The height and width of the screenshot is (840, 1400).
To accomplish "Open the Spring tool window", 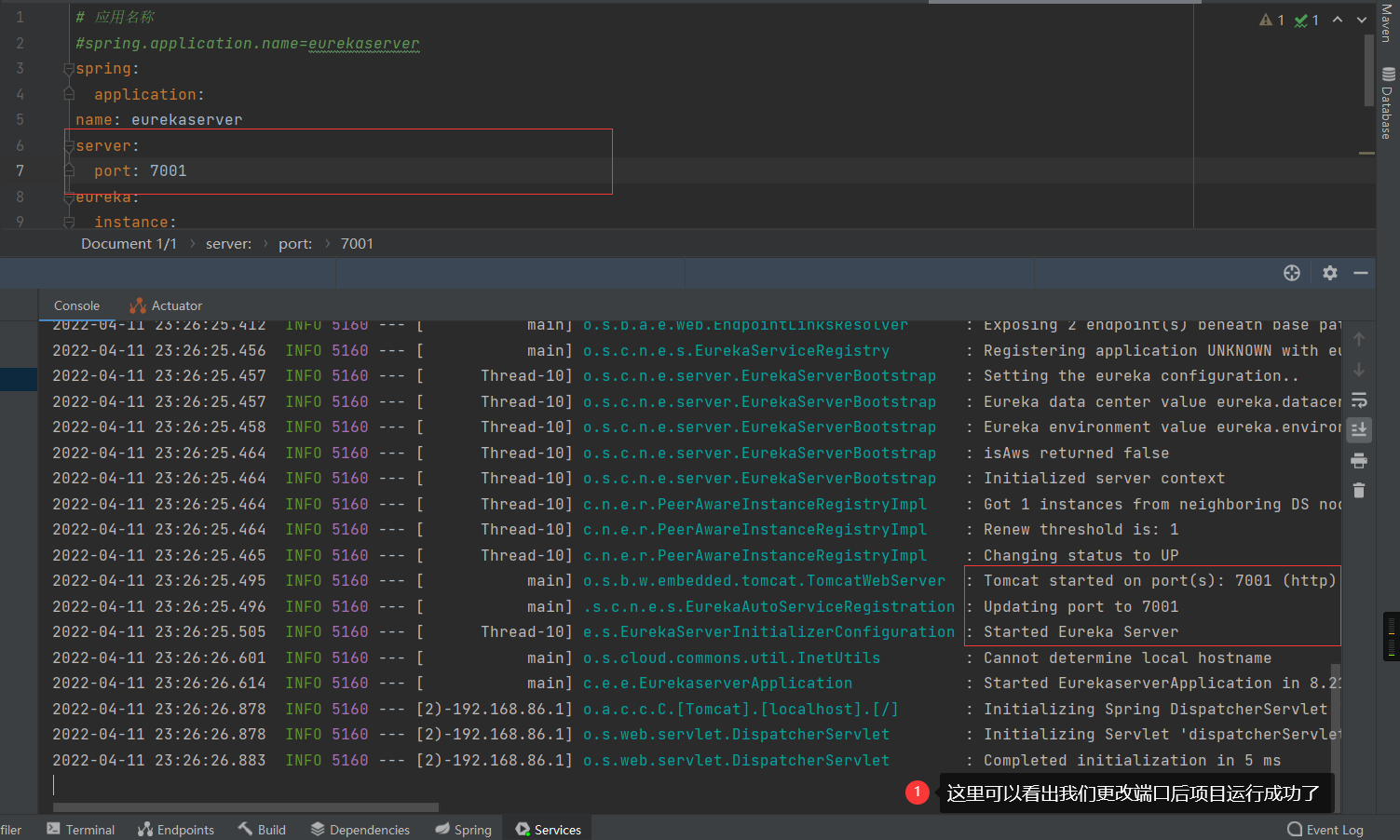I will click(x=463, y=829).
